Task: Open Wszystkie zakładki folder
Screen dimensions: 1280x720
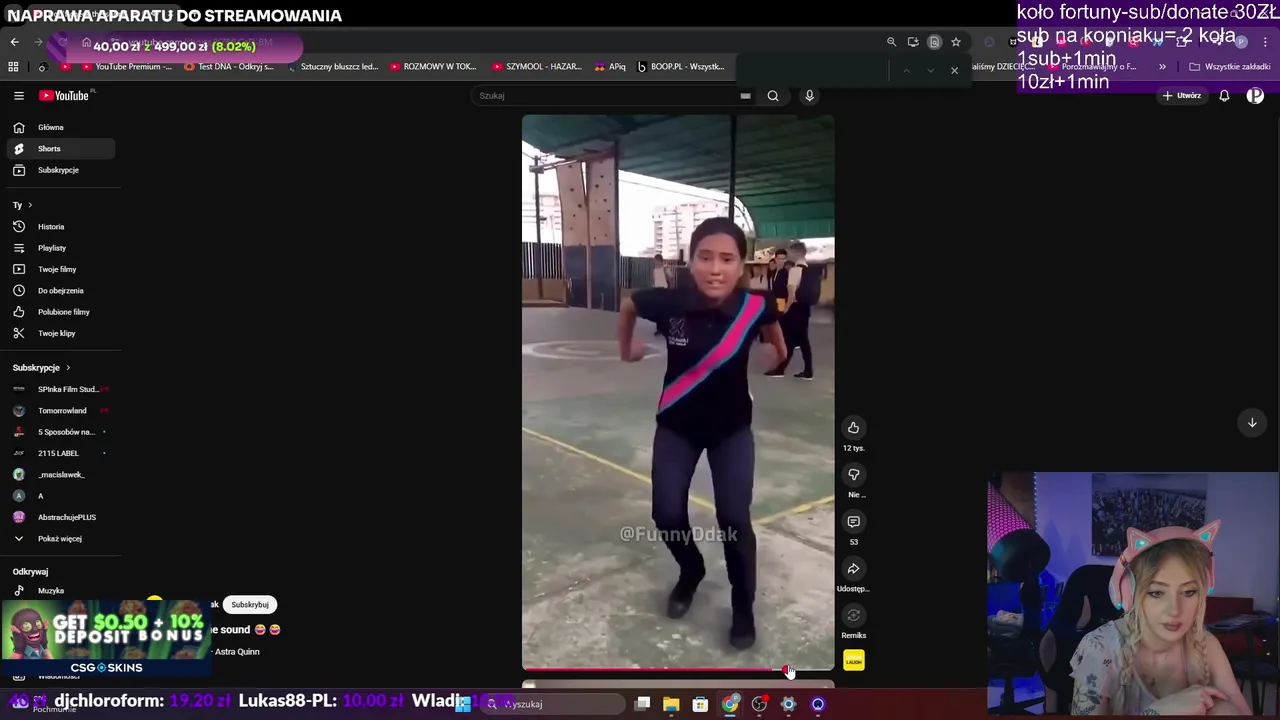Action: pos(1229,67)
